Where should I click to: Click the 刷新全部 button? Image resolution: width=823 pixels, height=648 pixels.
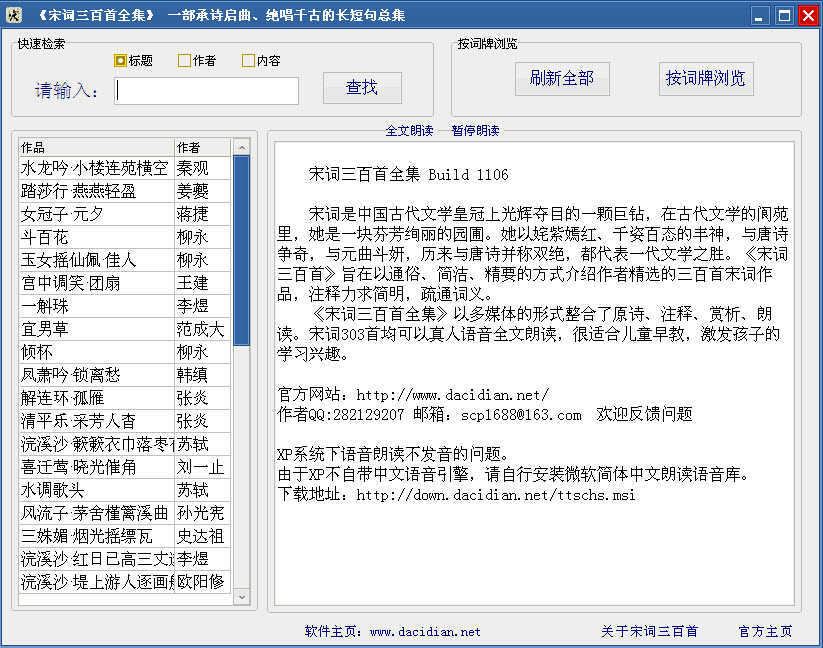point(562,78)
